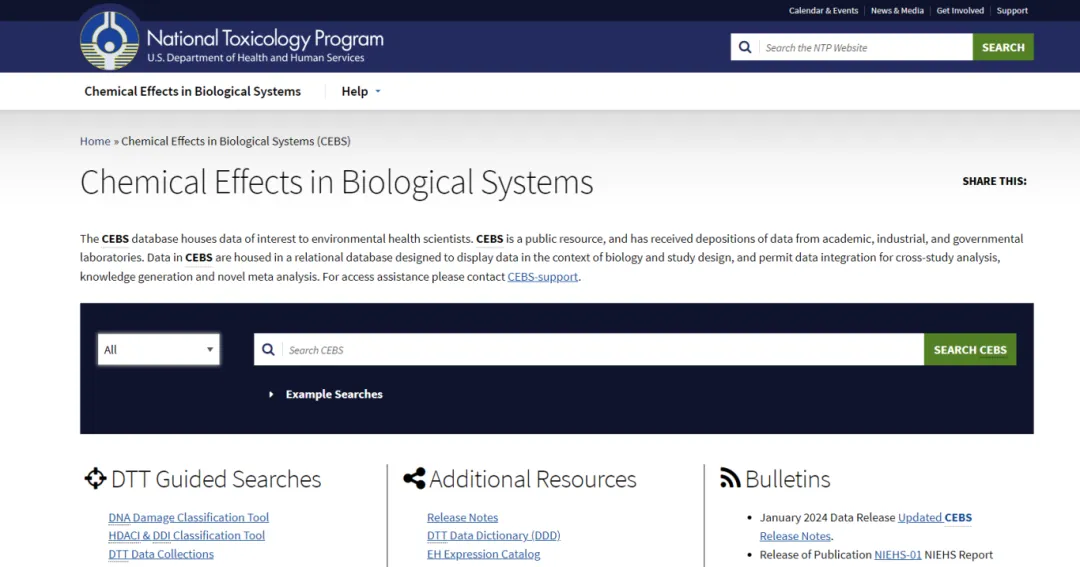1080x567 pixels.
Task: Open Calendar & Events top link
Action: [823, 10]
